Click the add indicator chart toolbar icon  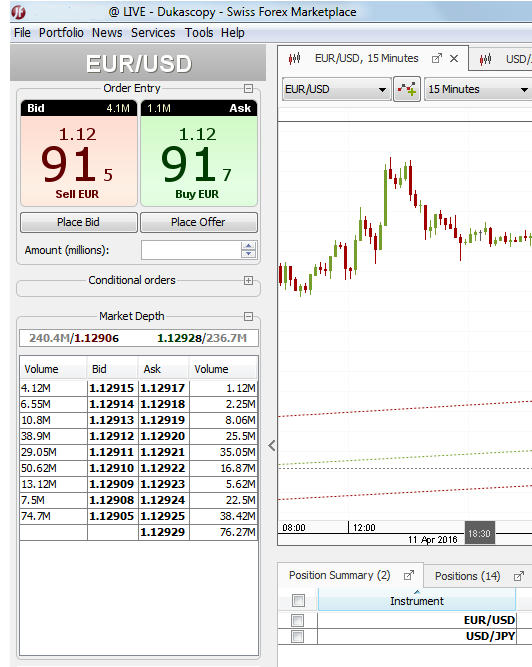407,89
